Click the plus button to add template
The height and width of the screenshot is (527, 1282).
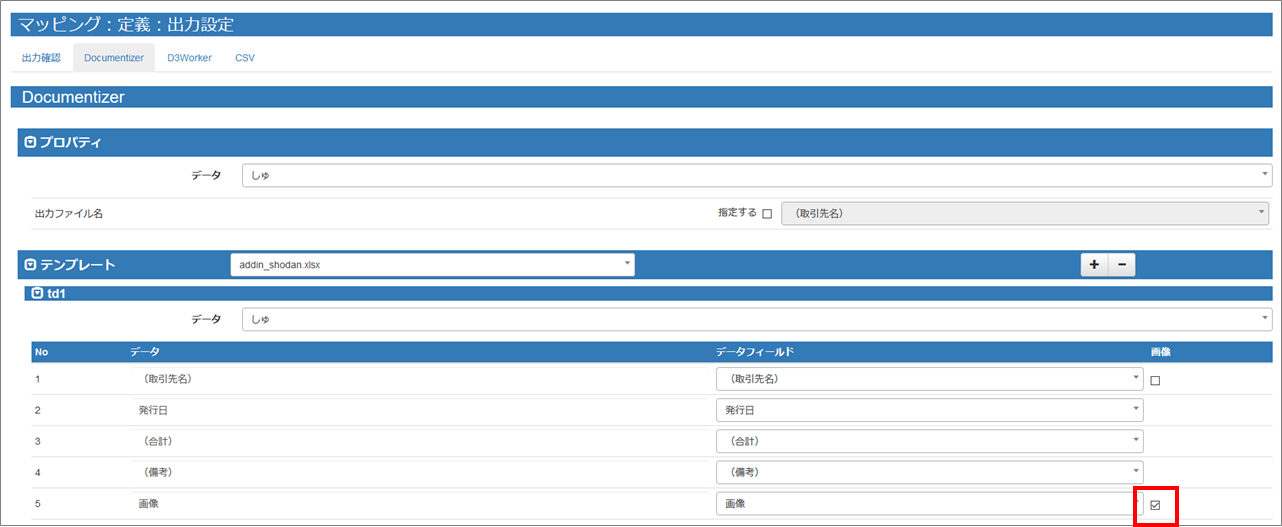click(x=1094, y=265)
